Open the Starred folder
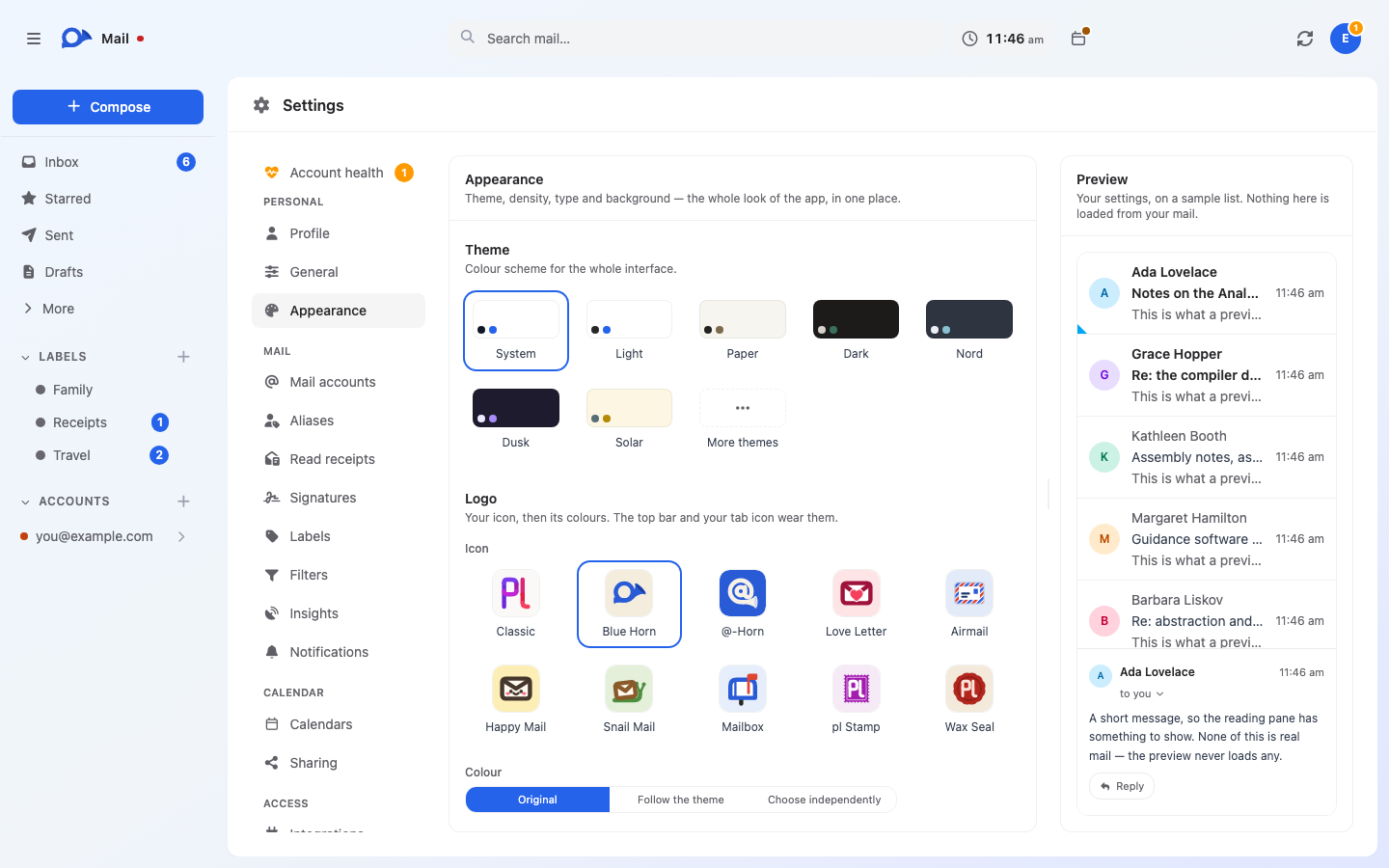Screen dimensions: 1389x868 pyautogui.click(x=108, y=199)
